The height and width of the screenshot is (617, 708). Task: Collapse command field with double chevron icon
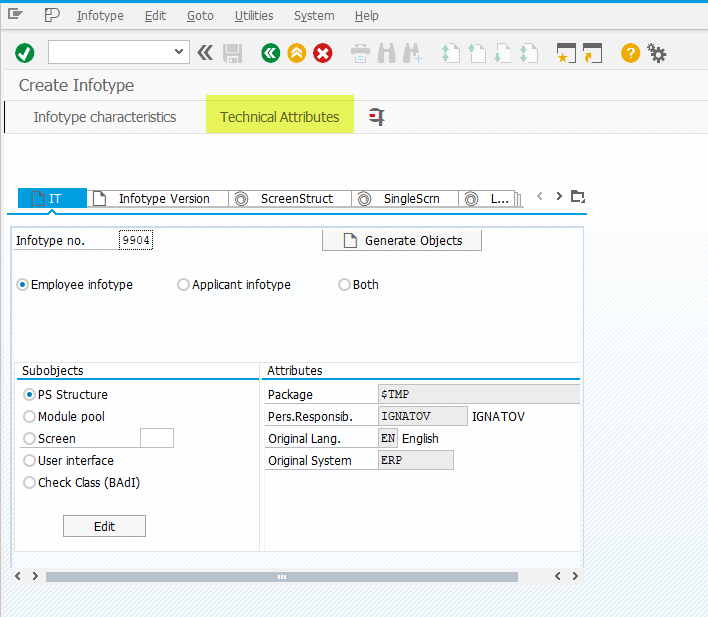205,53
